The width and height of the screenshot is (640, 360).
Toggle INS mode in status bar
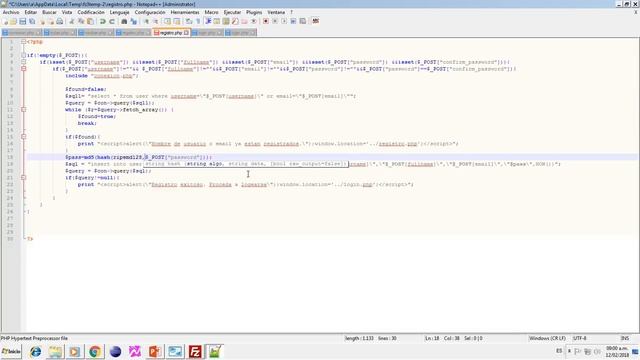(624, 338)
